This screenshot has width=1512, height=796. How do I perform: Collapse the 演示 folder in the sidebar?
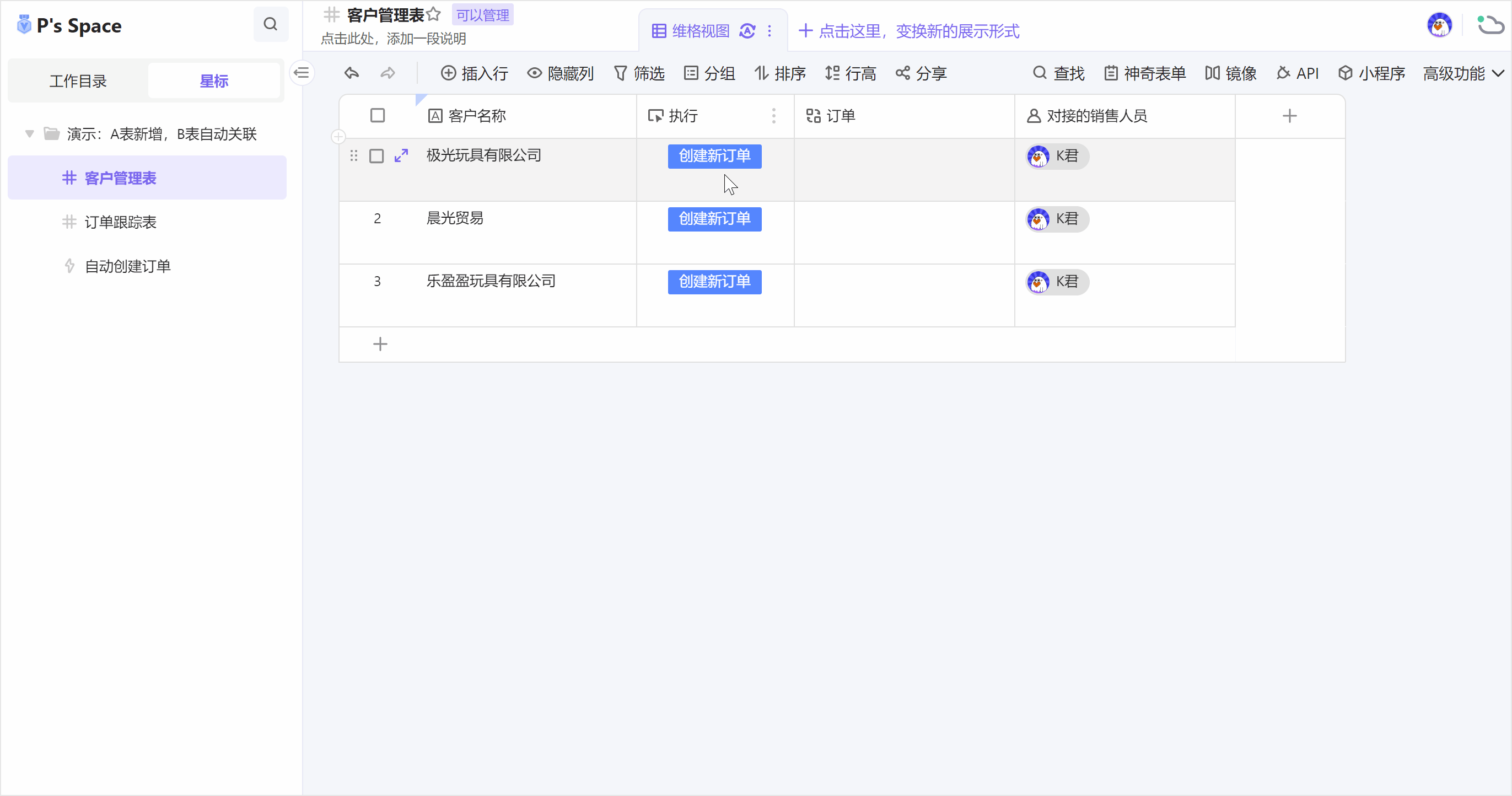(x=29, y=134)
